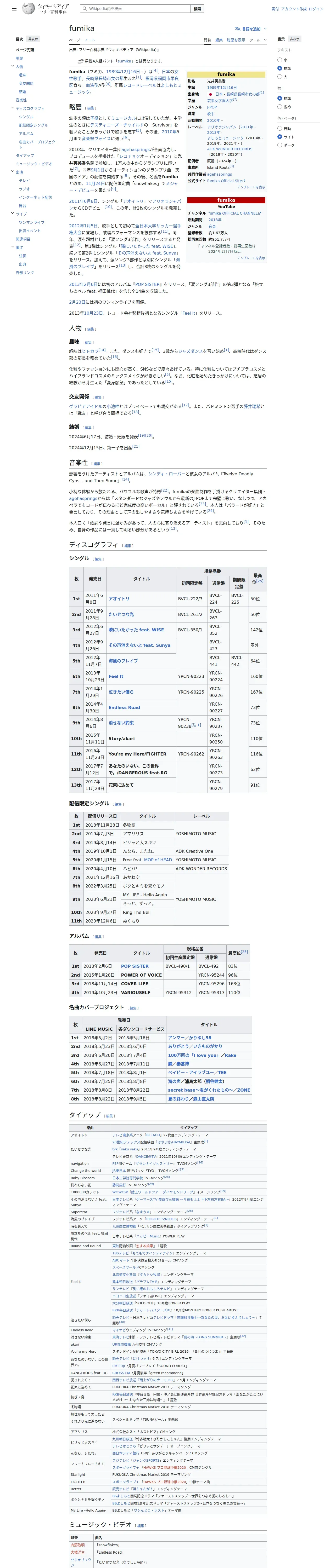Screen dimensions: 336x1568
Task: Click agehasprings link in infobox
Action: (x=220, y=174)
